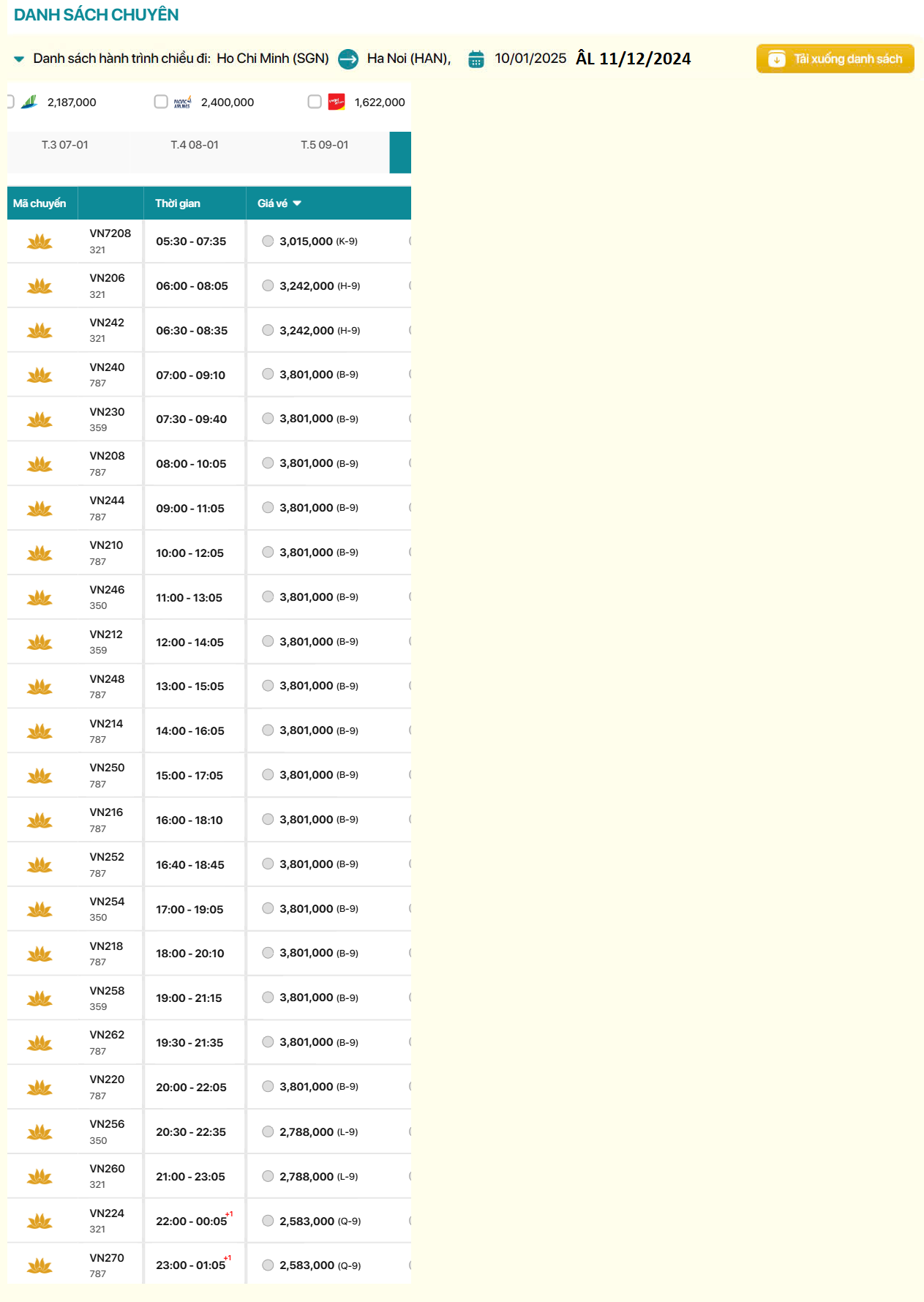
Task: Click the Bamboo Airways logo icon
Action: coord(29,102)
